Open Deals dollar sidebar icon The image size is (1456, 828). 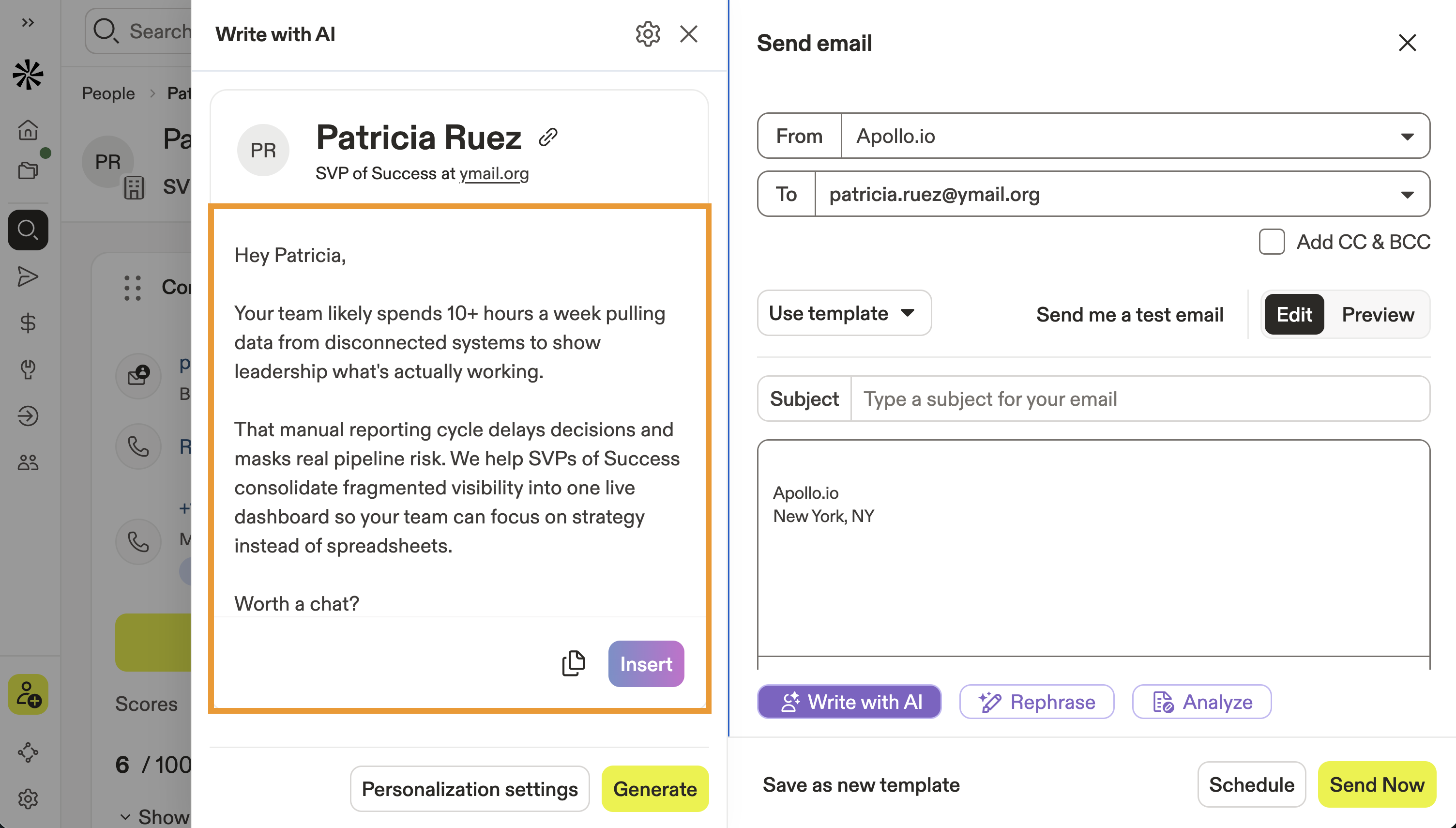[x=27, y=323]
